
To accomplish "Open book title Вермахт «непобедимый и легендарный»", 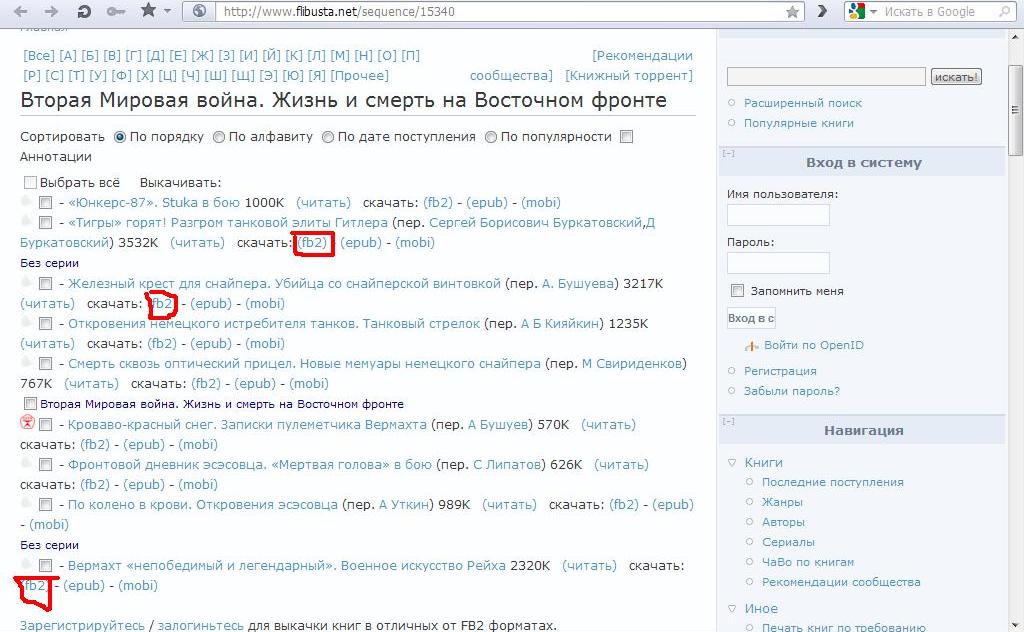I will point(287,565).
